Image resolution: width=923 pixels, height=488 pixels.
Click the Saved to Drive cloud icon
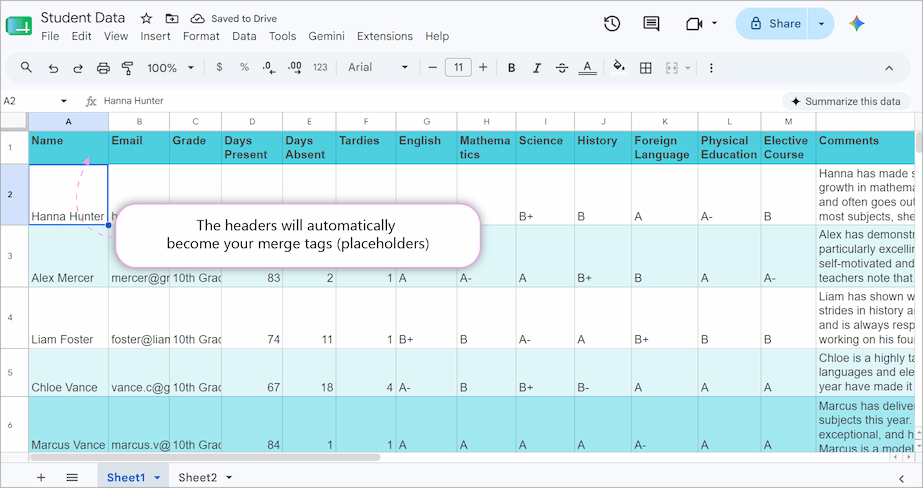[x=198, y=18]
